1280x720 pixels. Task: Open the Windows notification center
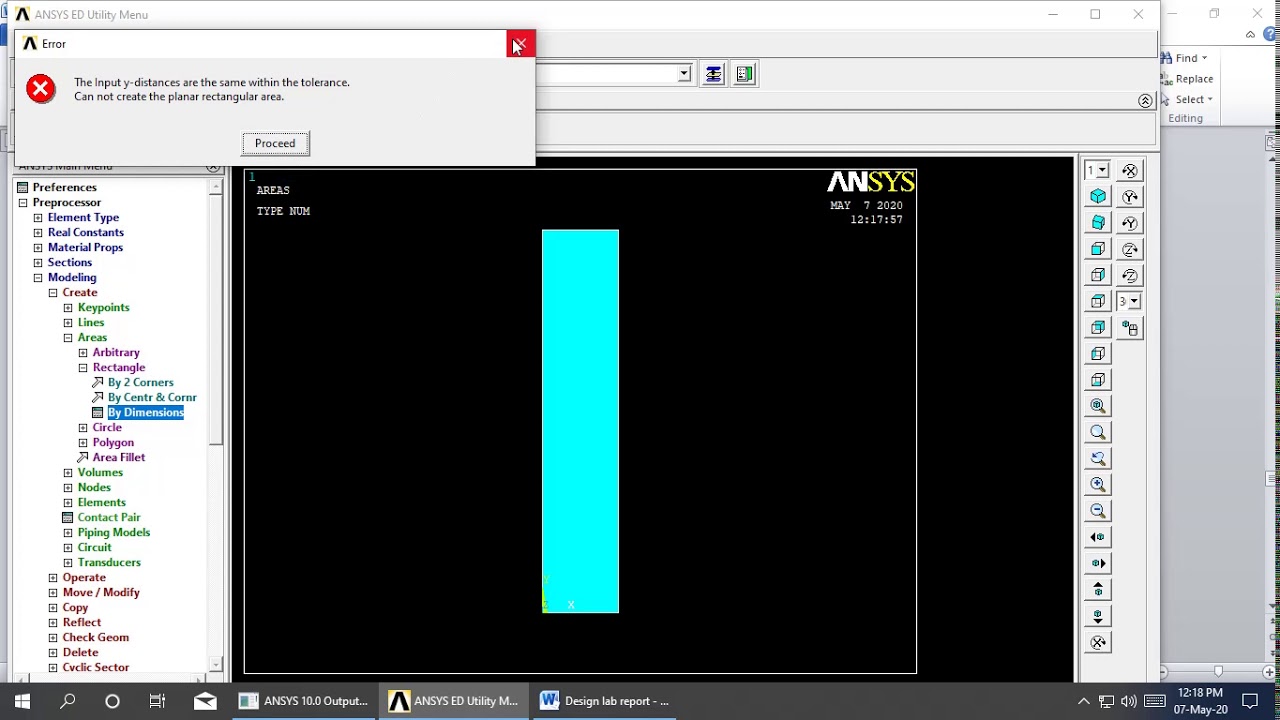(1249, 701)
